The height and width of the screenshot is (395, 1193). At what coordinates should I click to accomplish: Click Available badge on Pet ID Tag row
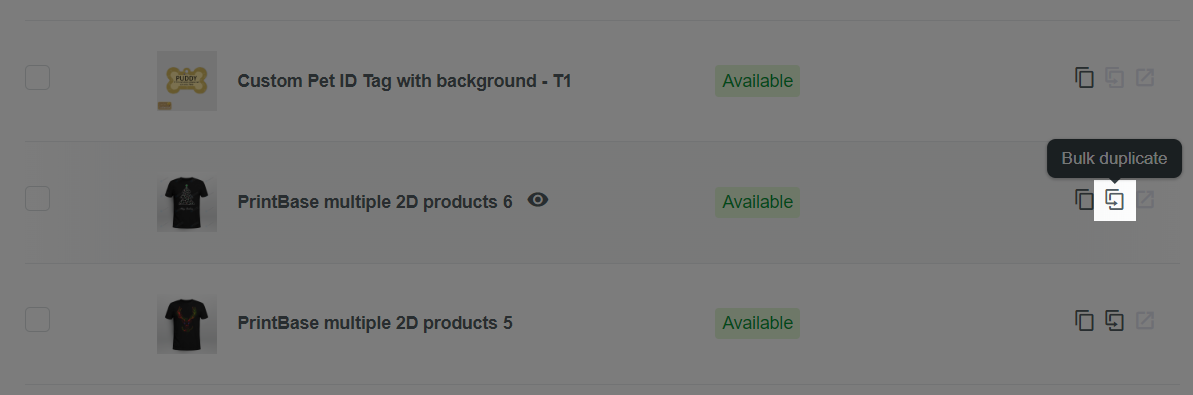coord(757,81)
